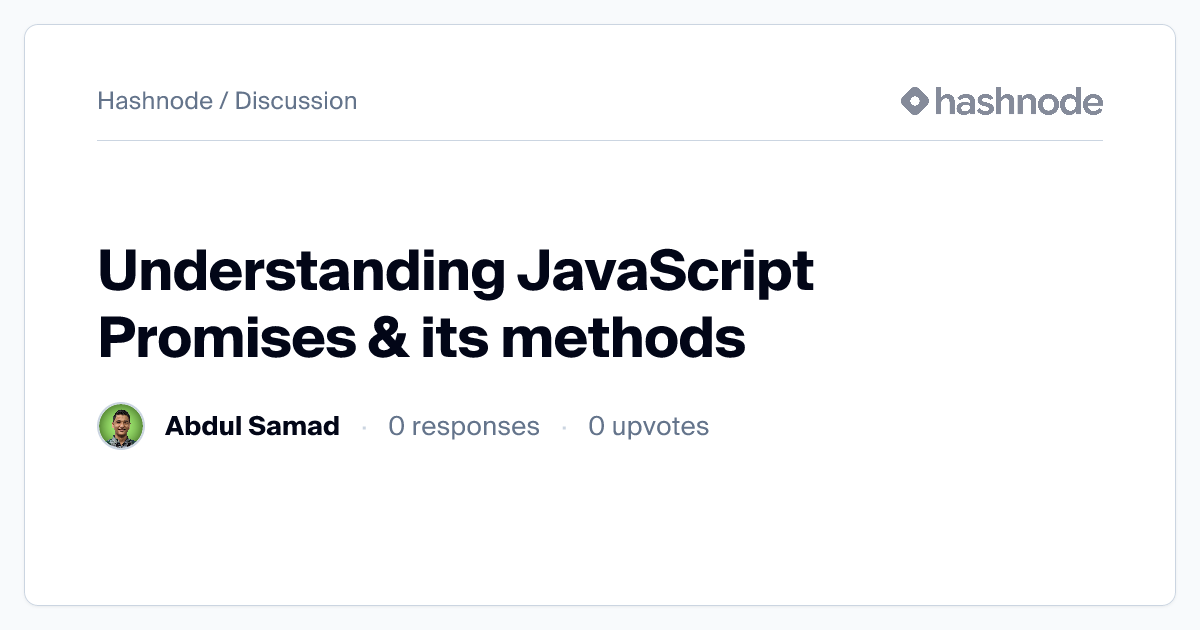
Task: Open the 0 responses count
Action: click(x=464, y=427)
